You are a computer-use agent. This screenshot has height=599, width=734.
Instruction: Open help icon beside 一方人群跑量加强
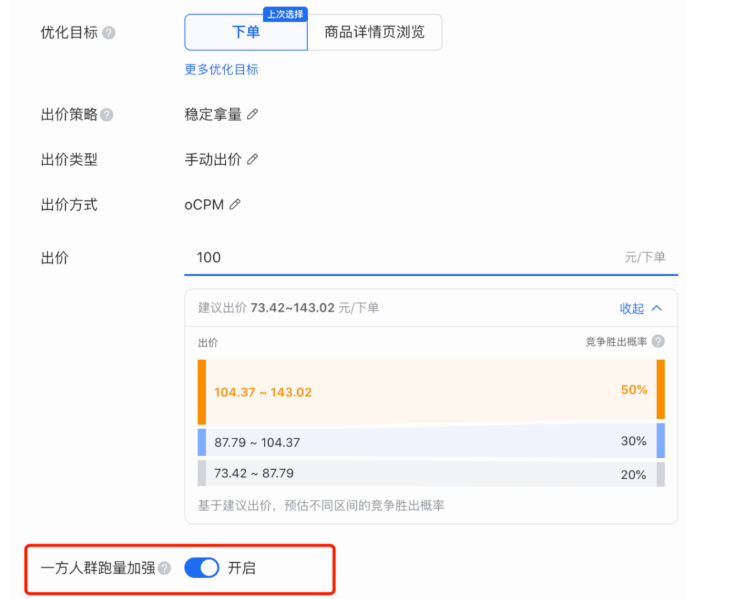pyautogui.click(x=164, y=569)
